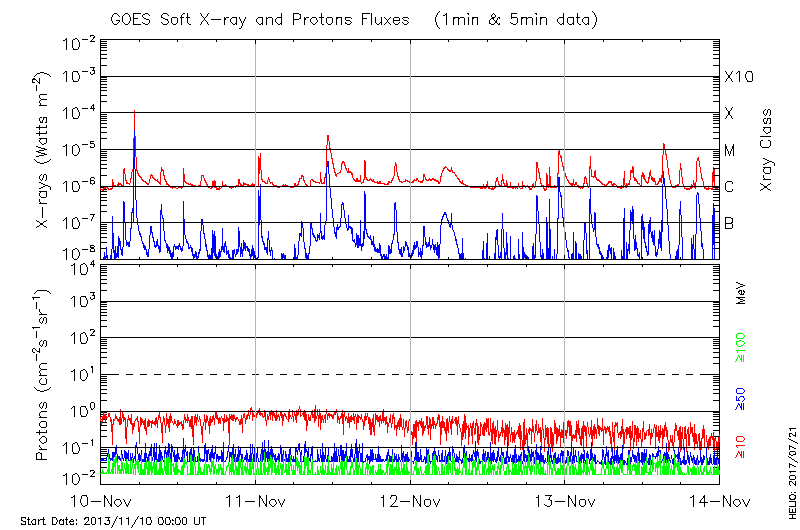800x530 pixels.
Task: Click the green ≥100 MeV legend label
Action: pos(741,348)
